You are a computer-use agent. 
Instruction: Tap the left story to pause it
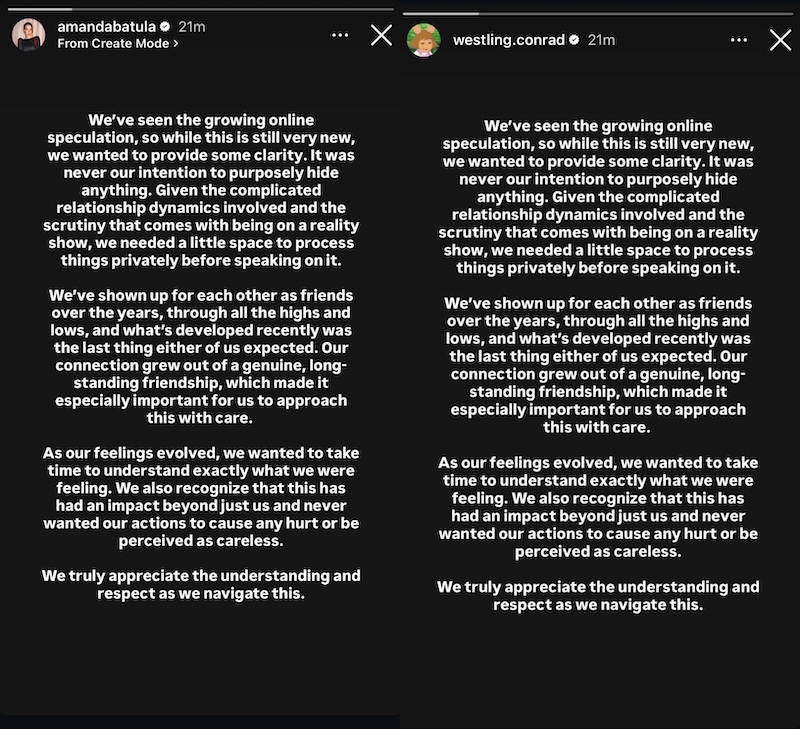point(200,400)
